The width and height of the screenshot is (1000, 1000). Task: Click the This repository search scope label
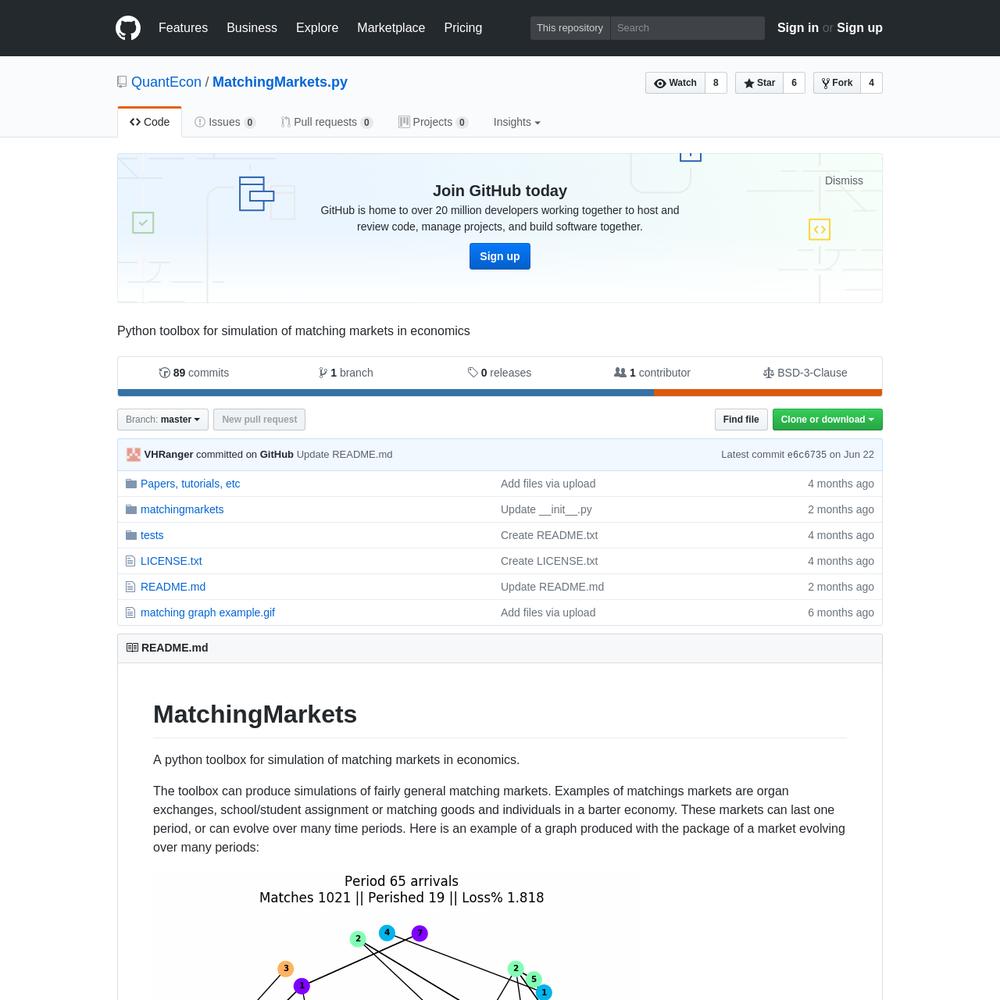tap(570, 28)
